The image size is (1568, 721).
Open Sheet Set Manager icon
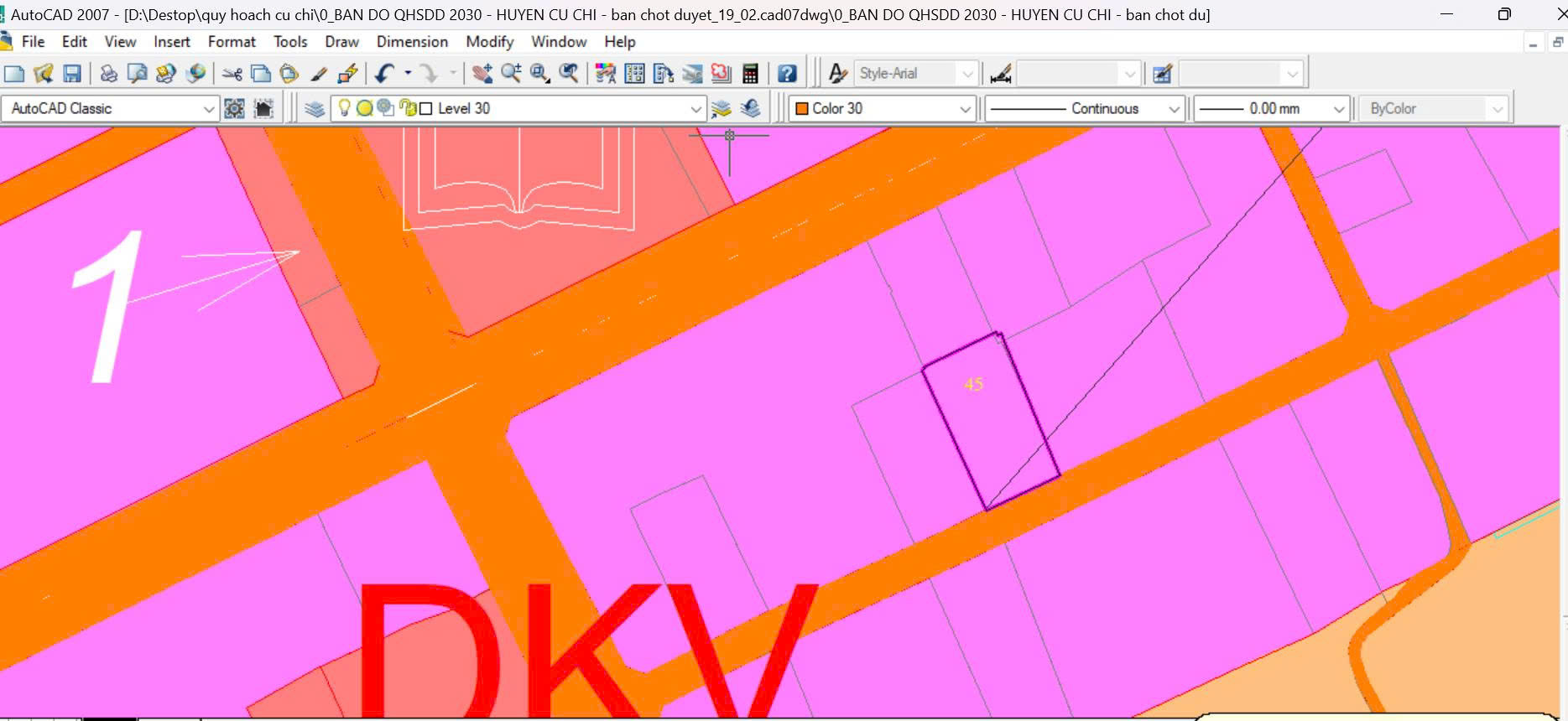tap(692, 74)
